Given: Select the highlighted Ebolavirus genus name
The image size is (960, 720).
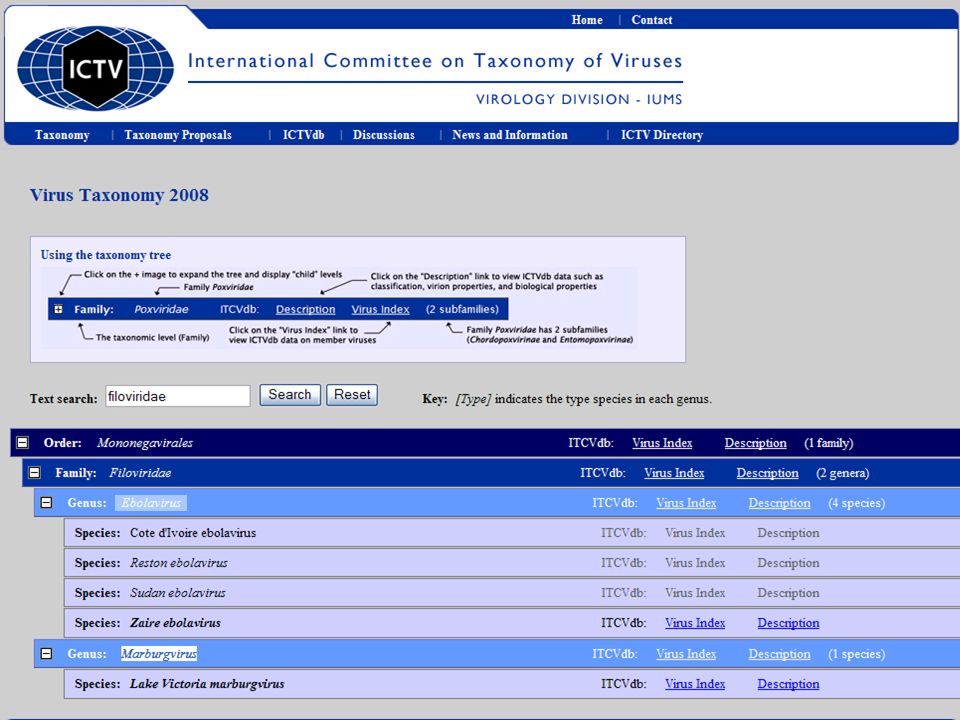Looking at the screenshot, I should coord(151,503).
